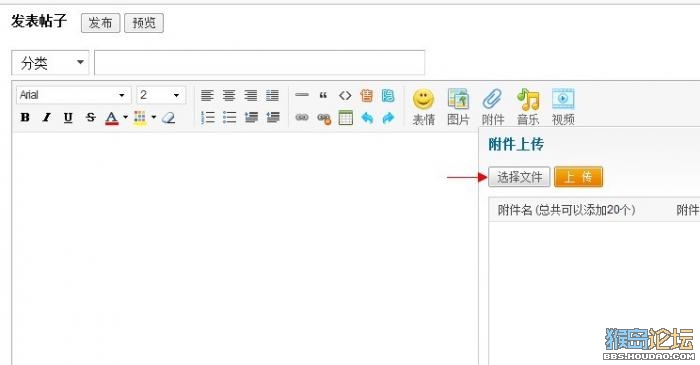Undo last action
Screen dimensions: 700x365
click(x=367, y=118)
